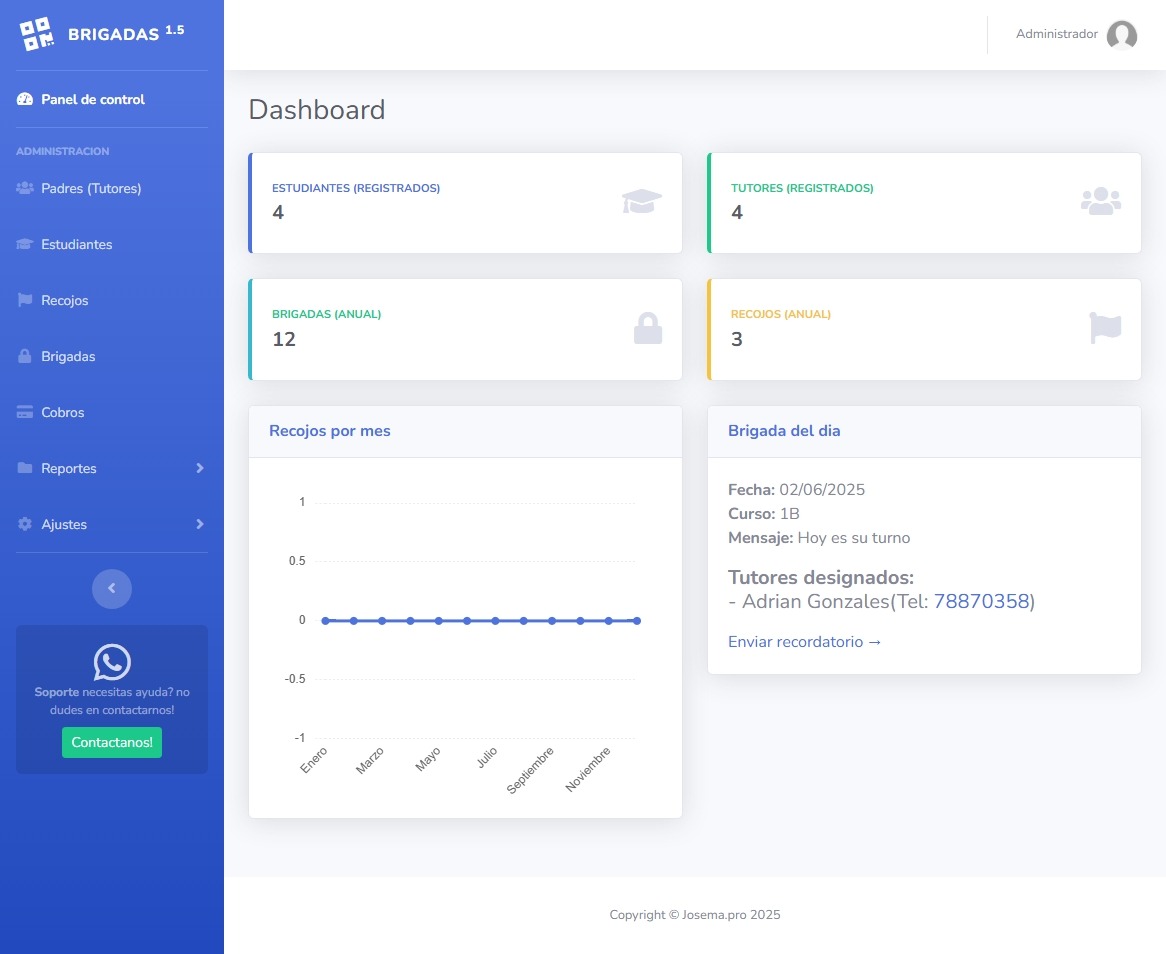Select the Cobros payment icon
Viewport: 1166px width, 954px height.
point(24,412)
